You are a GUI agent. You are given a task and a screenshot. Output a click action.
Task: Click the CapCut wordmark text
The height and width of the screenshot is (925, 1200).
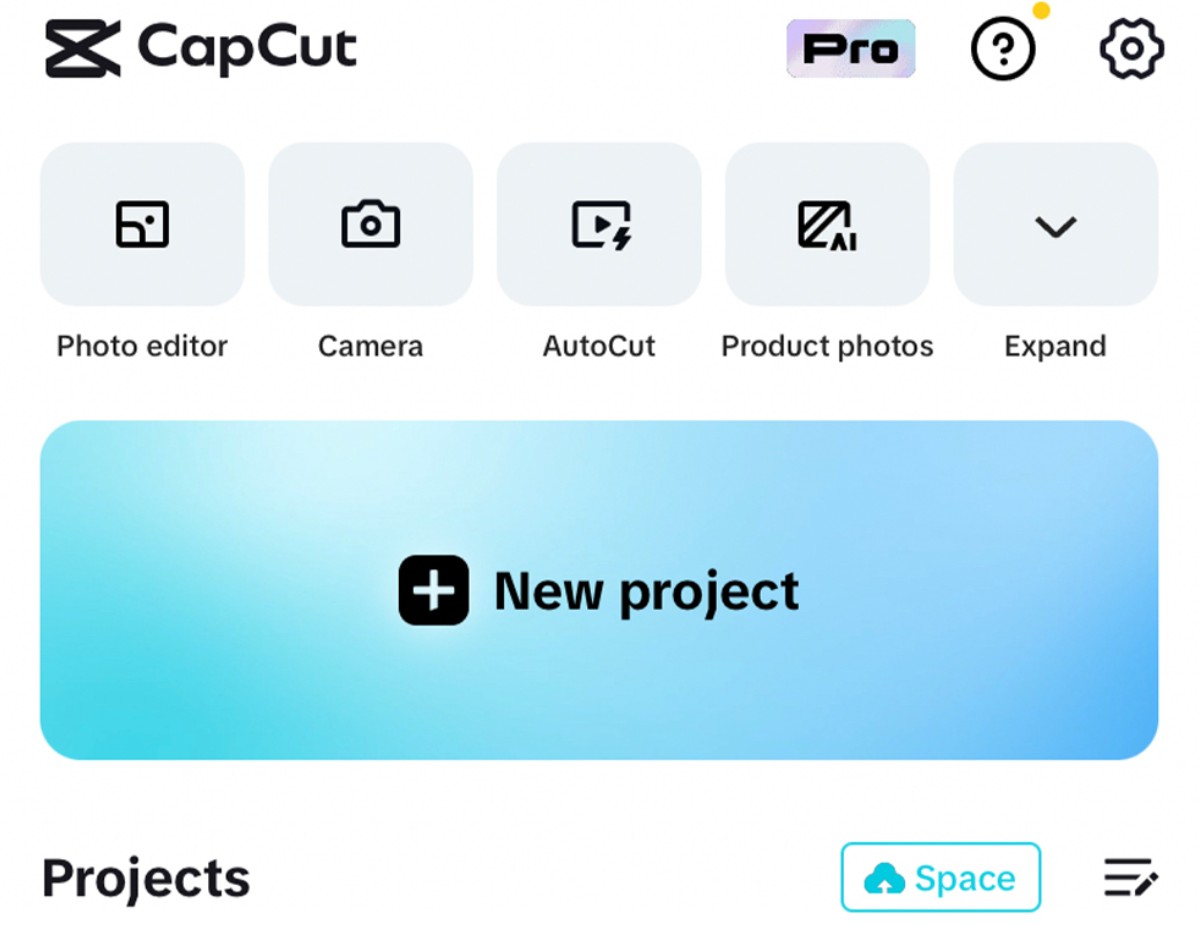click(x=247, y=48)
